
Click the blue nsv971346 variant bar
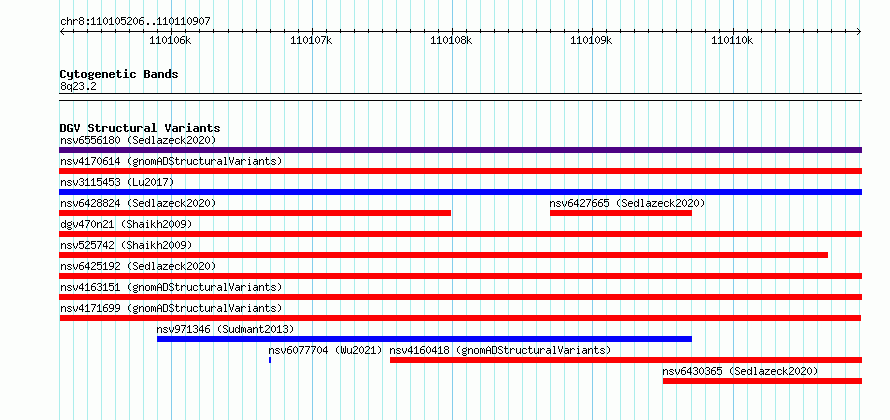click(425, 339)
